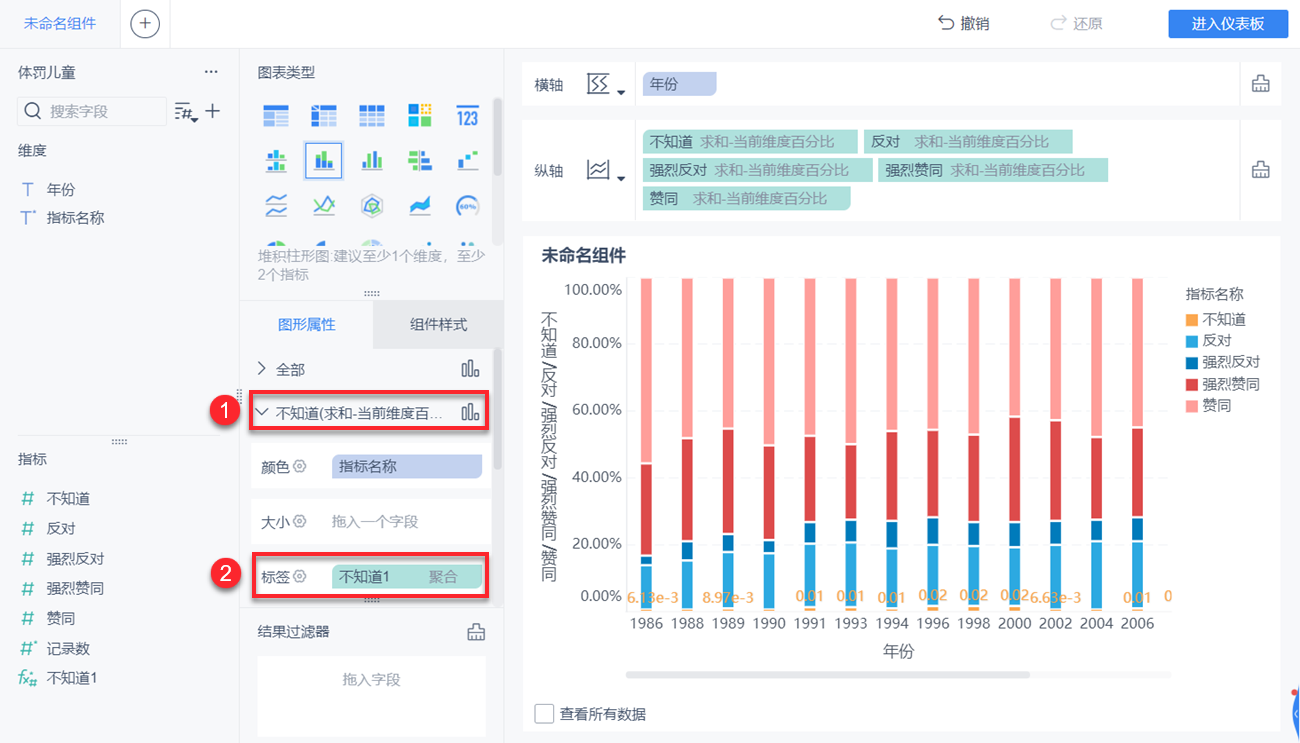Open 大小 settings gear
Image resolution: width=1300 pixels, height=743 pixels.
click(x=299, y=521)
